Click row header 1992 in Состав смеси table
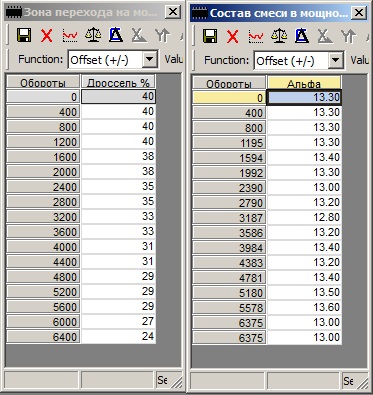Viewport: 373px width, 395px height. tap(229, 173)
